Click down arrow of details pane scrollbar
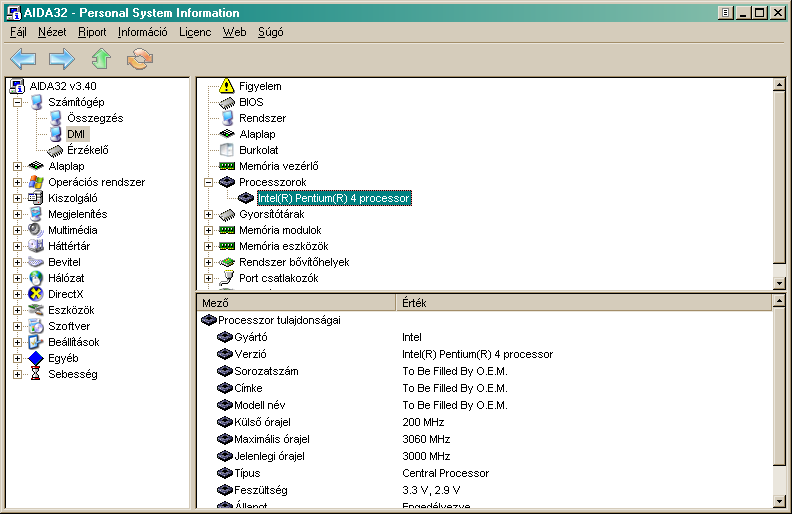The height and width of the screenshot is (514, 792). tap(779, 501)
